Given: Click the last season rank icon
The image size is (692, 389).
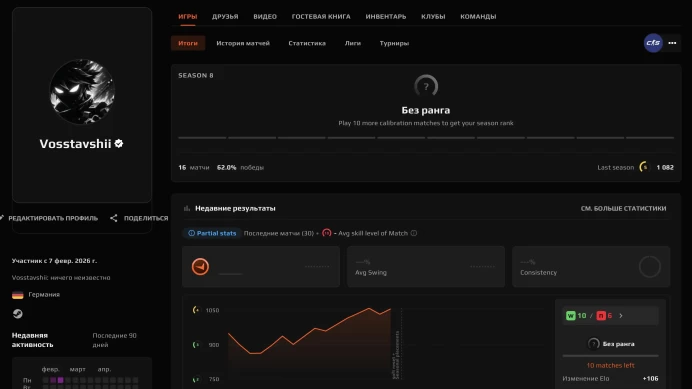Looking at the screenshot, I should point(644,167).
